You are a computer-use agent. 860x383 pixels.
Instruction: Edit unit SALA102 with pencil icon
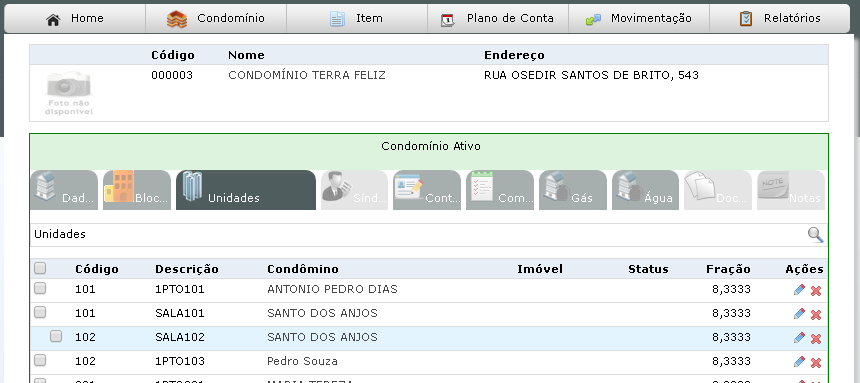[x=800, y=338]
